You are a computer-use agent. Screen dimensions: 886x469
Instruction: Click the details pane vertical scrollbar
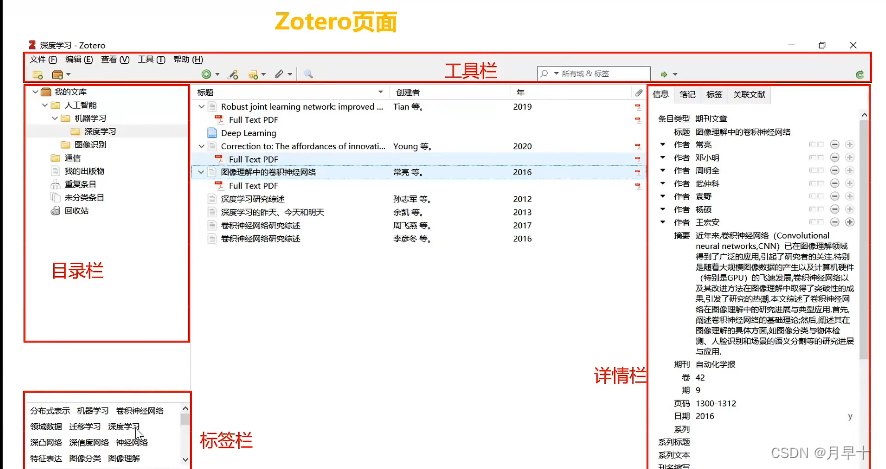863,288
